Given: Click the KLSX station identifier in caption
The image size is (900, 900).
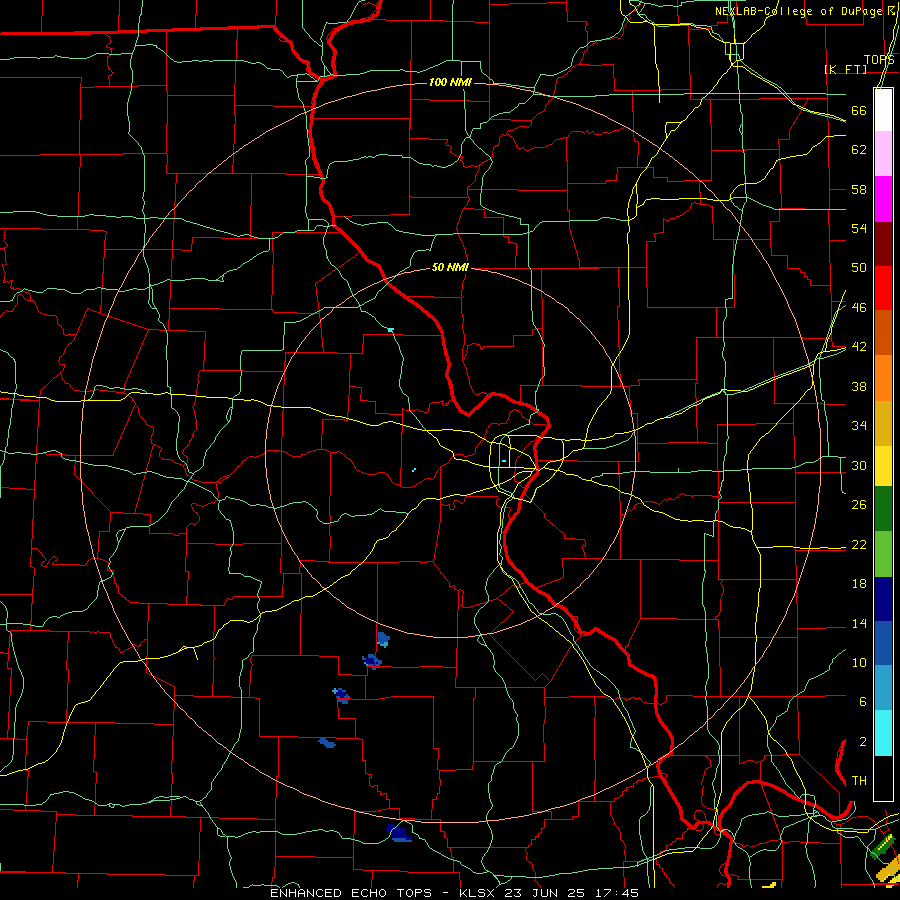Looking at the screenshot, I should (x=478, y=893).
